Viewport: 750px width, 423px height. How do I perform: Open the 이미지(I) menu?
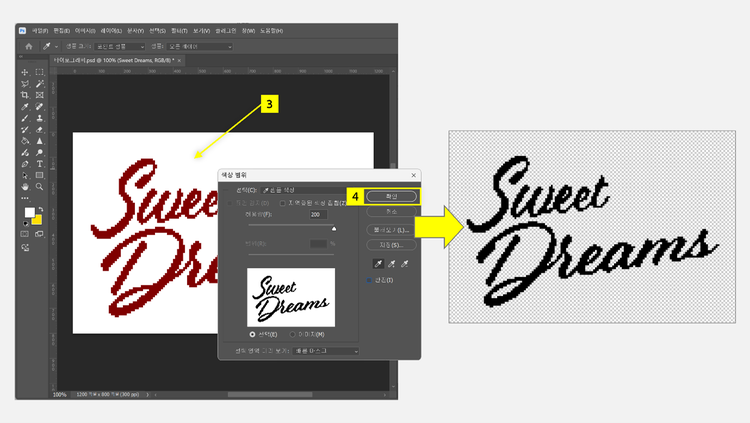[85, 31]
